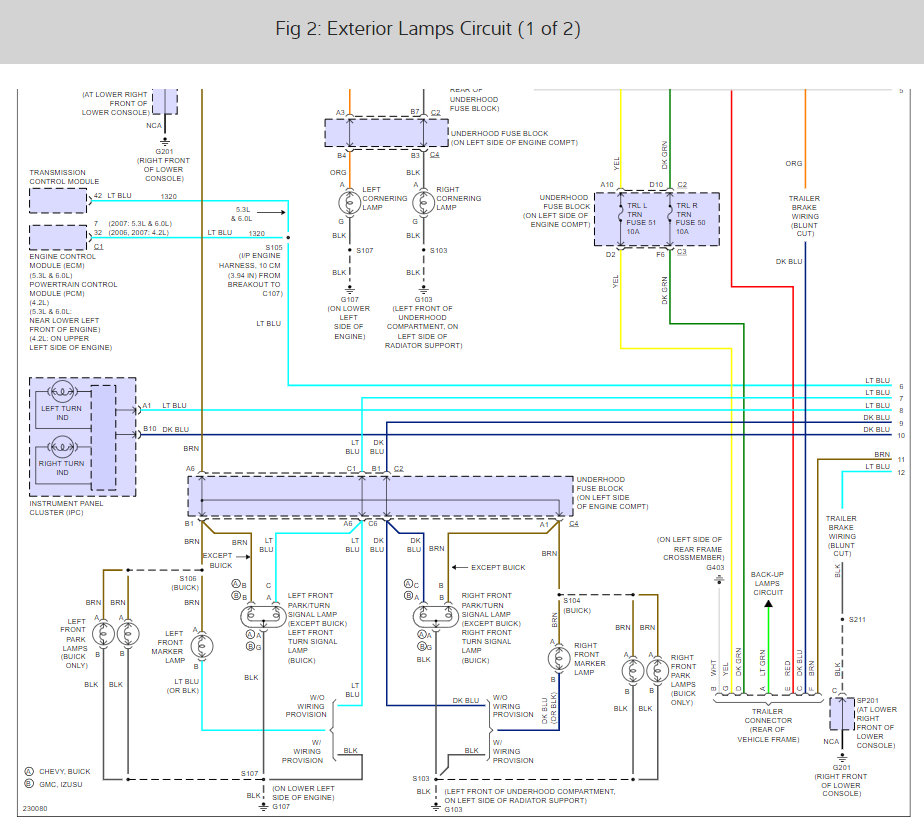This screenshot has height=827, width=924.
Task: Click the S211 splice dot
Action: pyautogui.click(x=842, y=620)
